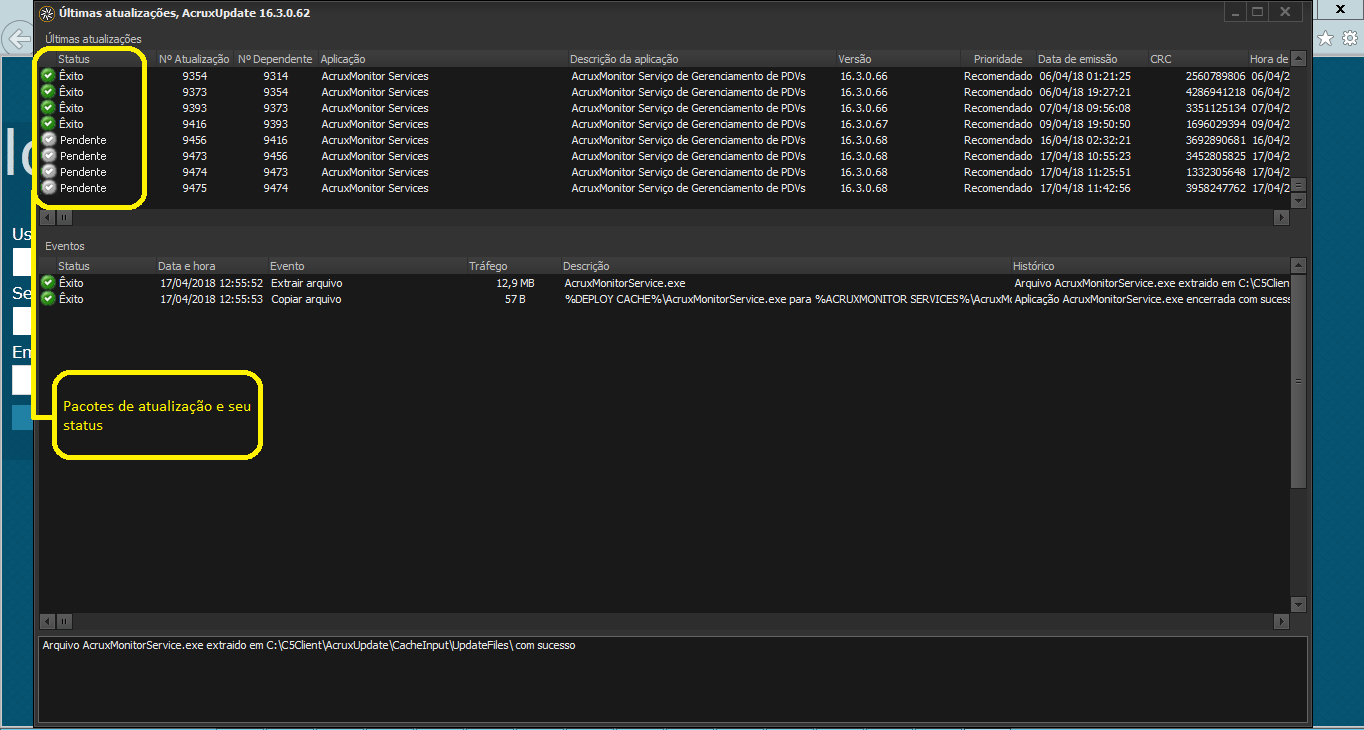This screenshot has width=1364, height=730.
Task: Click success status icon of update Nº 9416
Action: [x=48, y=123]
